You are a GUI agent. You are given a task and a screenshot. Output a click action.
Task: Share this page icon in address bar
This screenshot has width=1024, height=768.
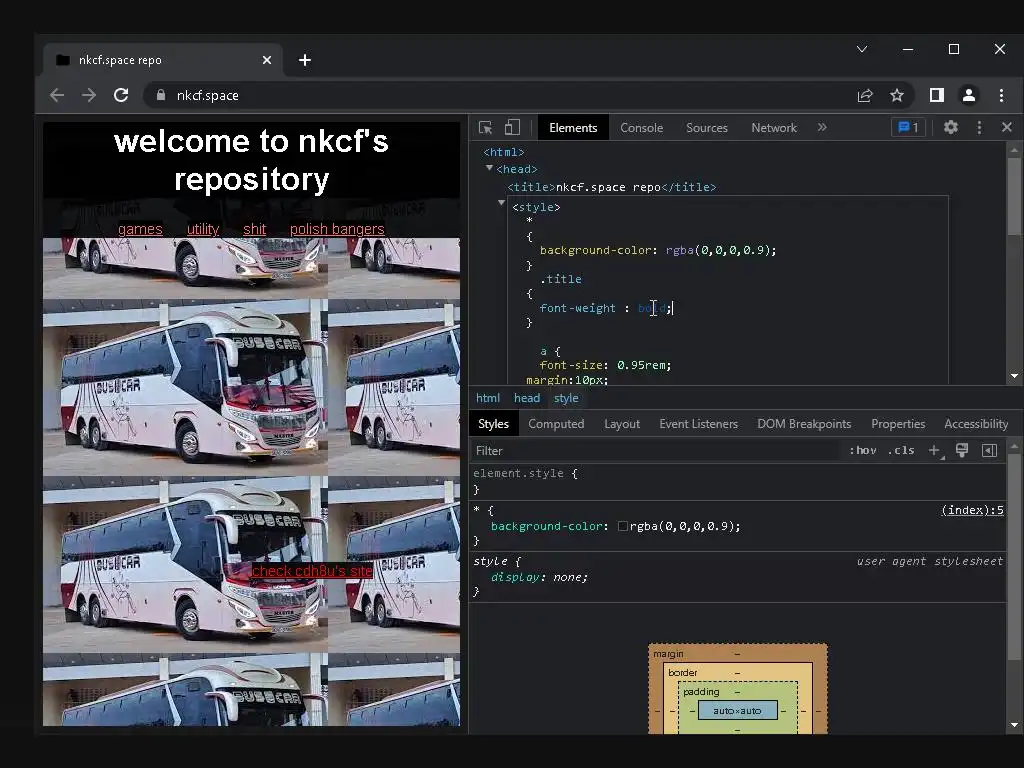point(865,95)
